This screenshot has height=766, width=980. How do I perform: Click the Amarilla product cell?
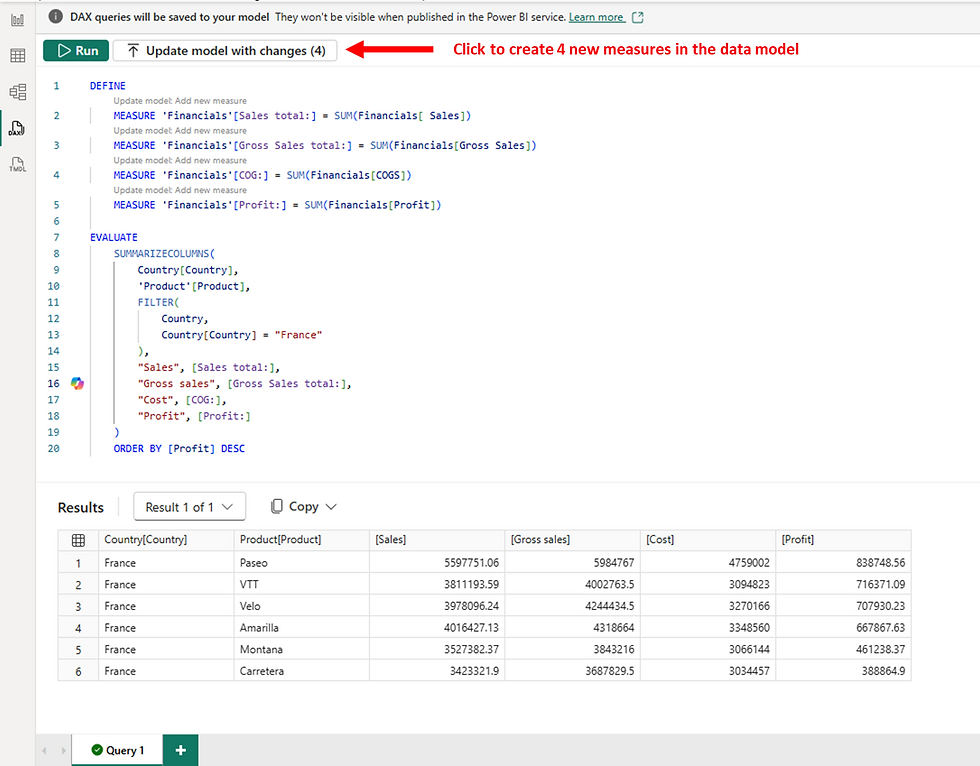tap(301, 628)
